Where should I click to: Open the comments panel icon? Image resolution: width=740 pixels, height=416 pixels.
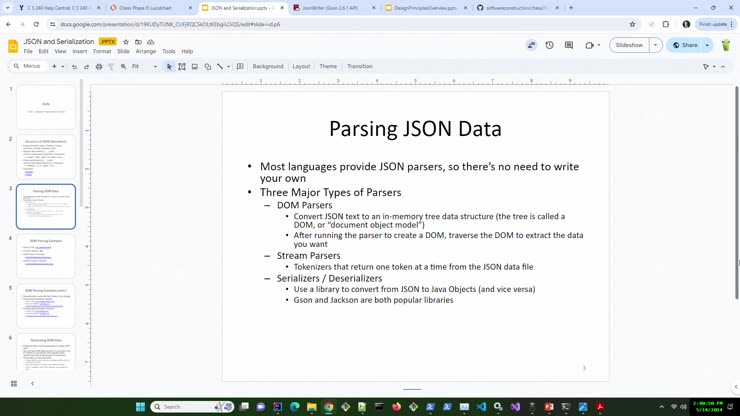coord(569,45)
